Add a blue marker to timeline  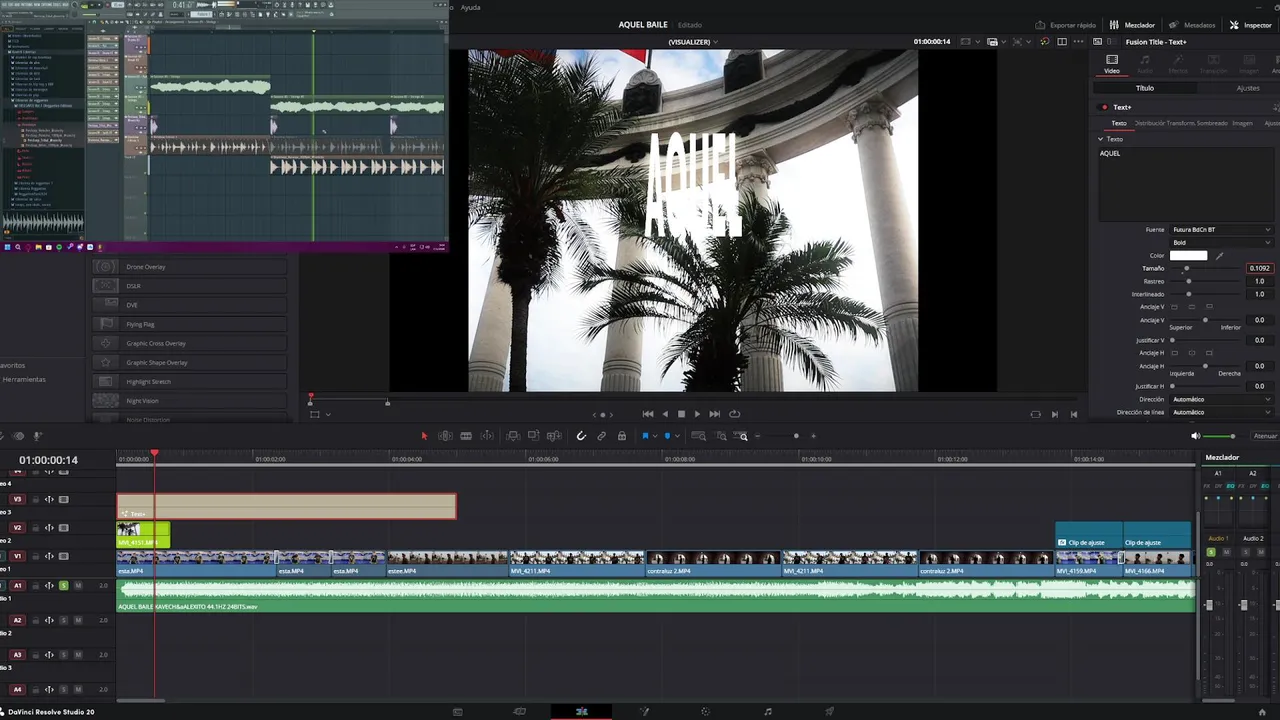[667, 436]
